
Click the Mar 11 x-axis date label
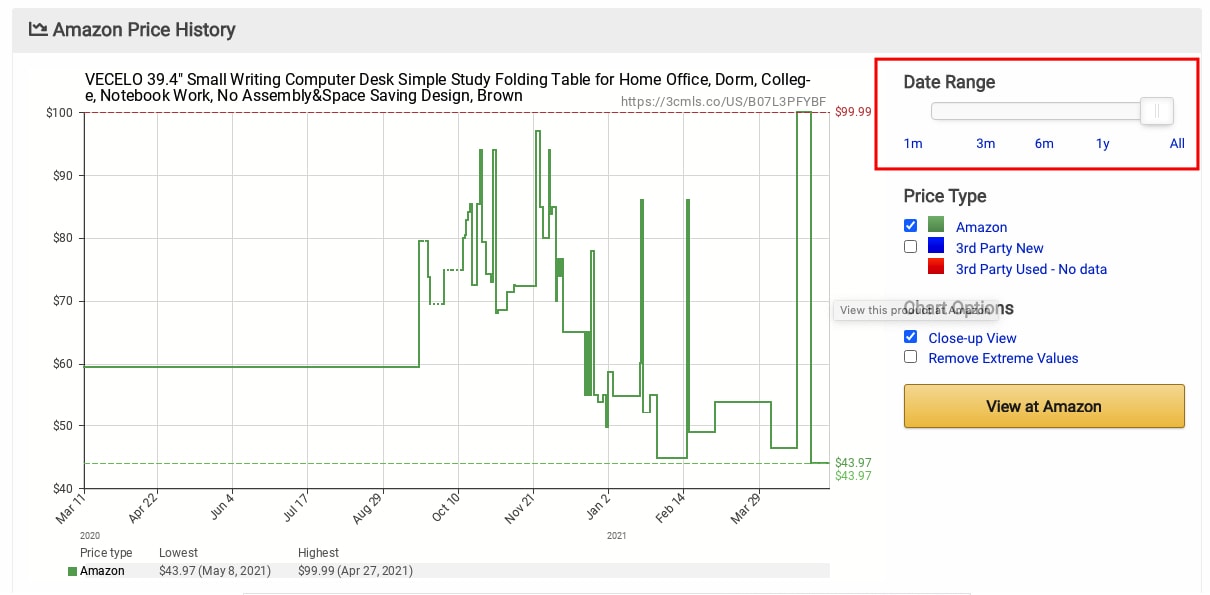[x=70, y=508]
